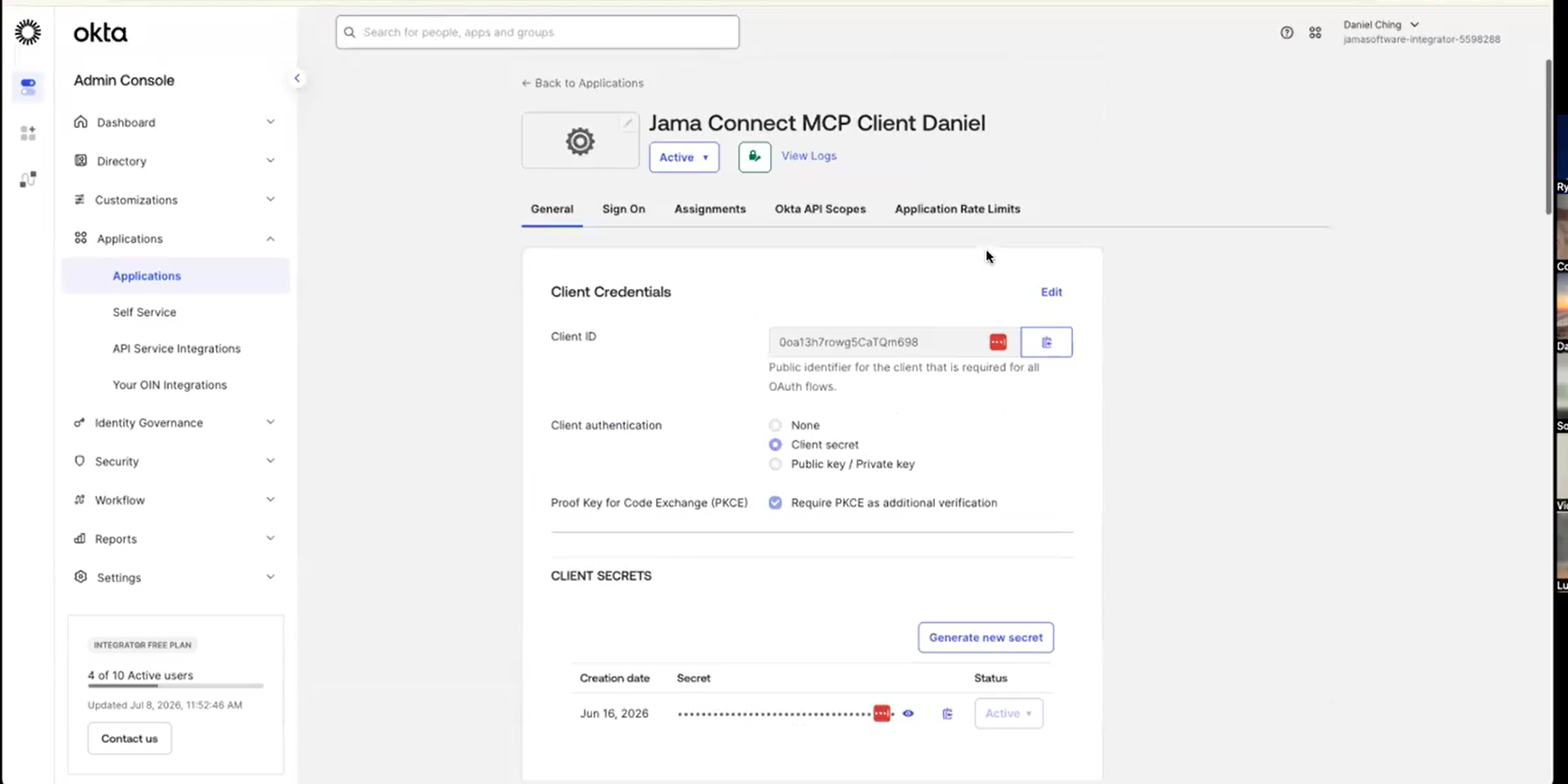Screen dimensions: 1568x784
Task: Open the apps grid icon in header
Action: [x=1315, y=32]
